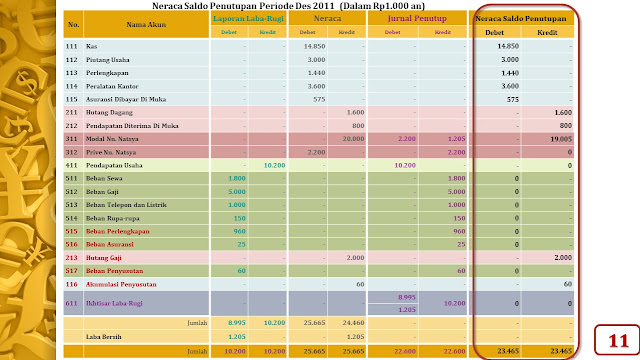Select the account name 'Modal Nn. Natsya'
Screen dimensions: 640x360
click(x=112, y=139)
